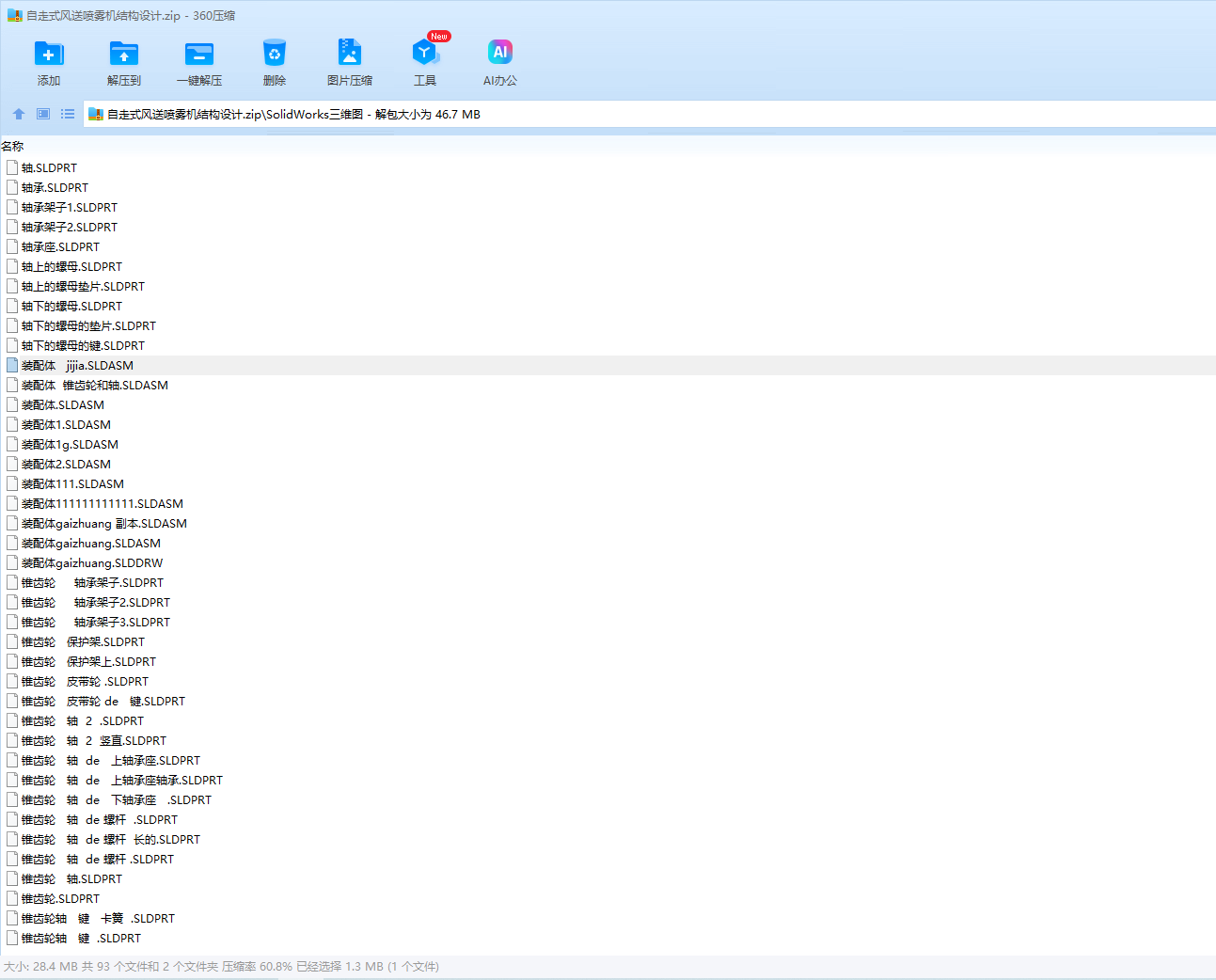Switch to icon view mode button
1216x980 pixels.
click(43, 114)
